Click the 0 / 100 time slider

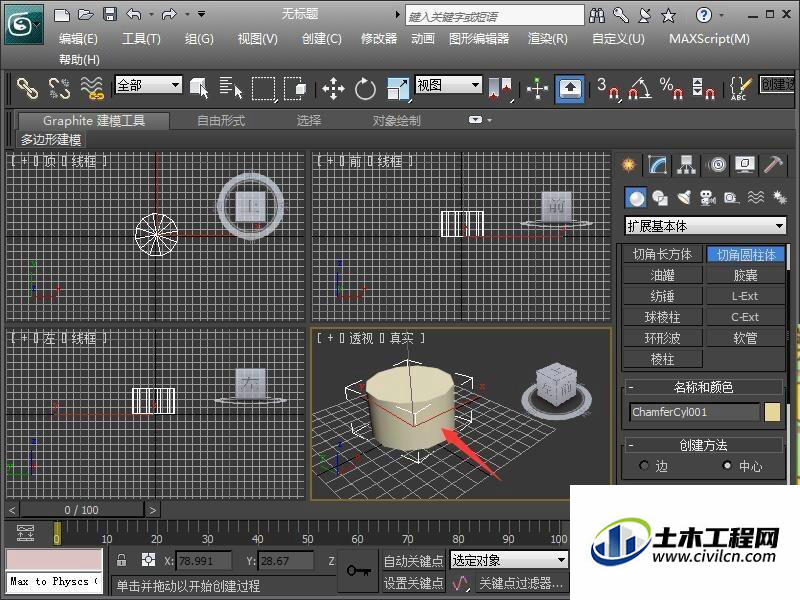click(x=82, y=510)
